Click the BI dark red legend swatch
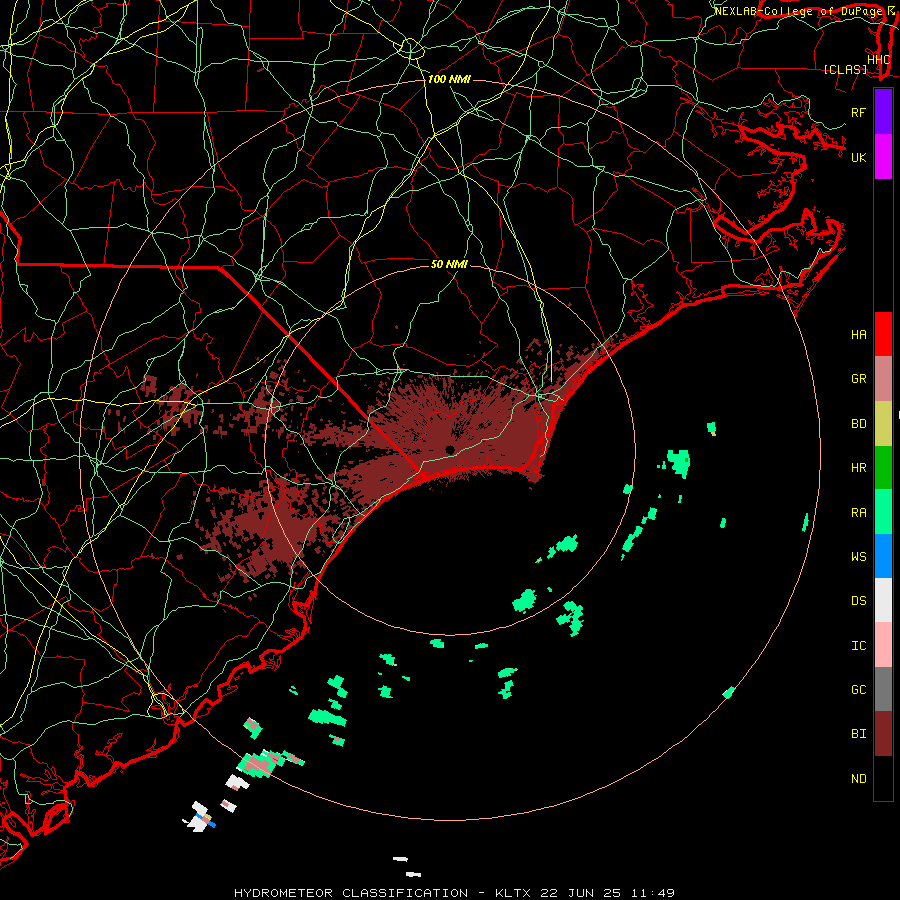The width and height of the screenshot is (900, 900). coord(883,734)
